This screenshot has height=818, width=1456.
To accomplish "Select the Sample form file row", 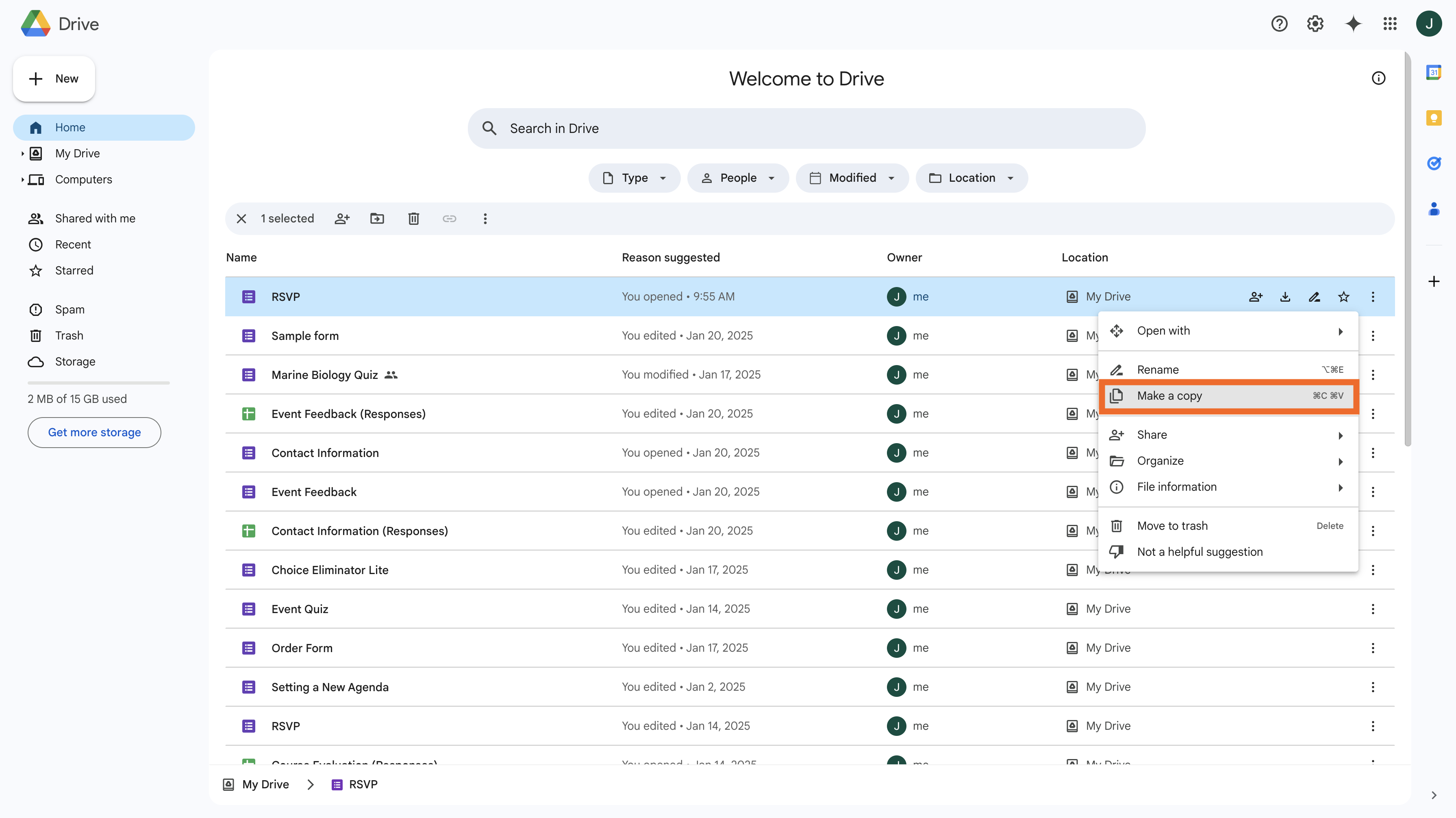I will [810, 336].
